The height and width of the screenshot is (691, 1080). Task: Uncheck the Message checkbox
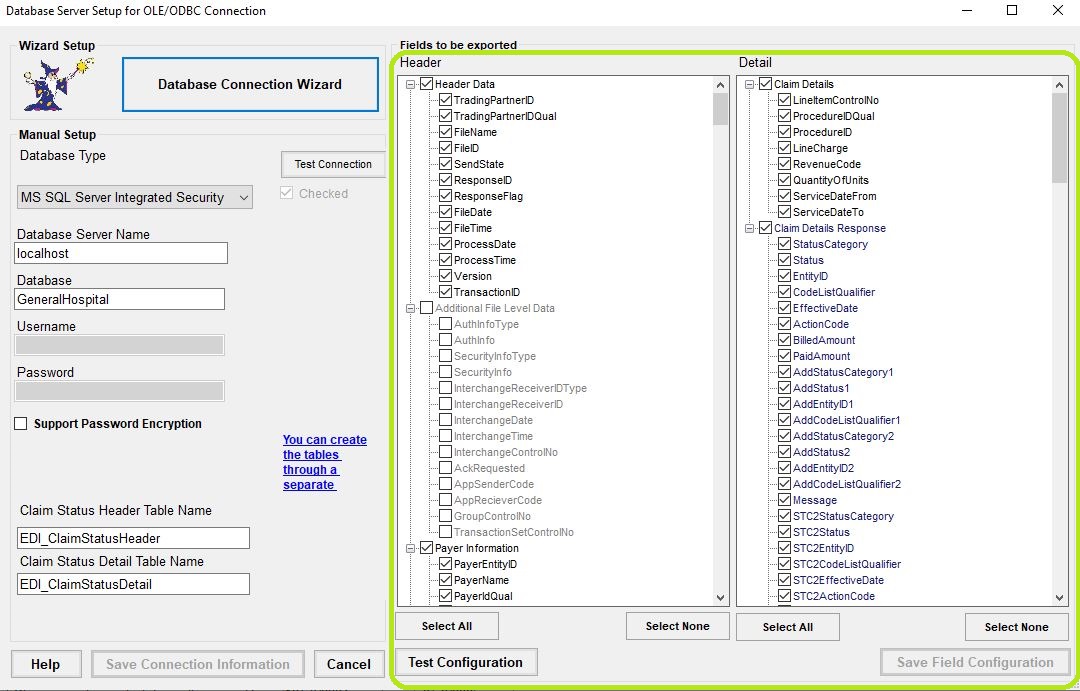[x=785, y=500]
